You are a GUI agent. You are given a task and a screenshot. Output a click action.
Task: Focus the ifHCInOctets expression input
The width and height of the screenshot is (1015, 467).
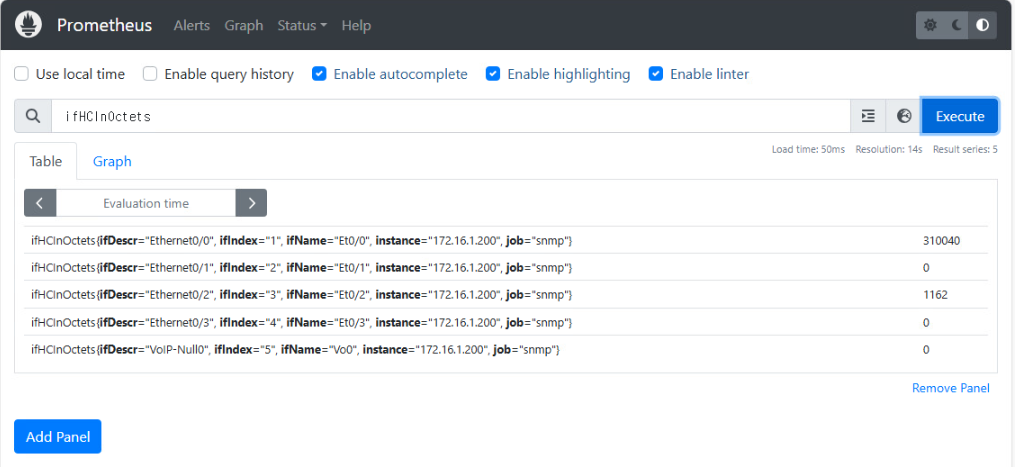point(451,116)
